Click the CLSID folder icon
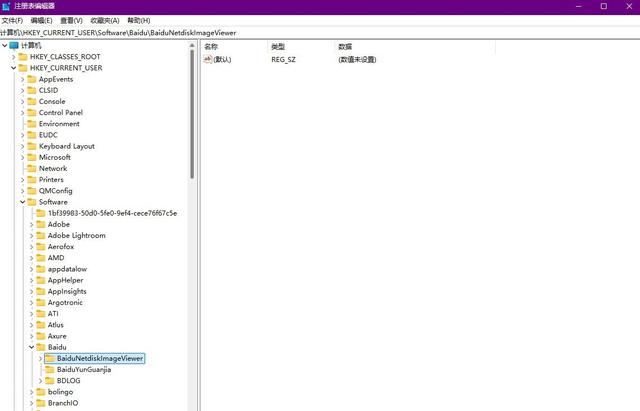Viewport: 640px width, 411px height. click(32, 90)
